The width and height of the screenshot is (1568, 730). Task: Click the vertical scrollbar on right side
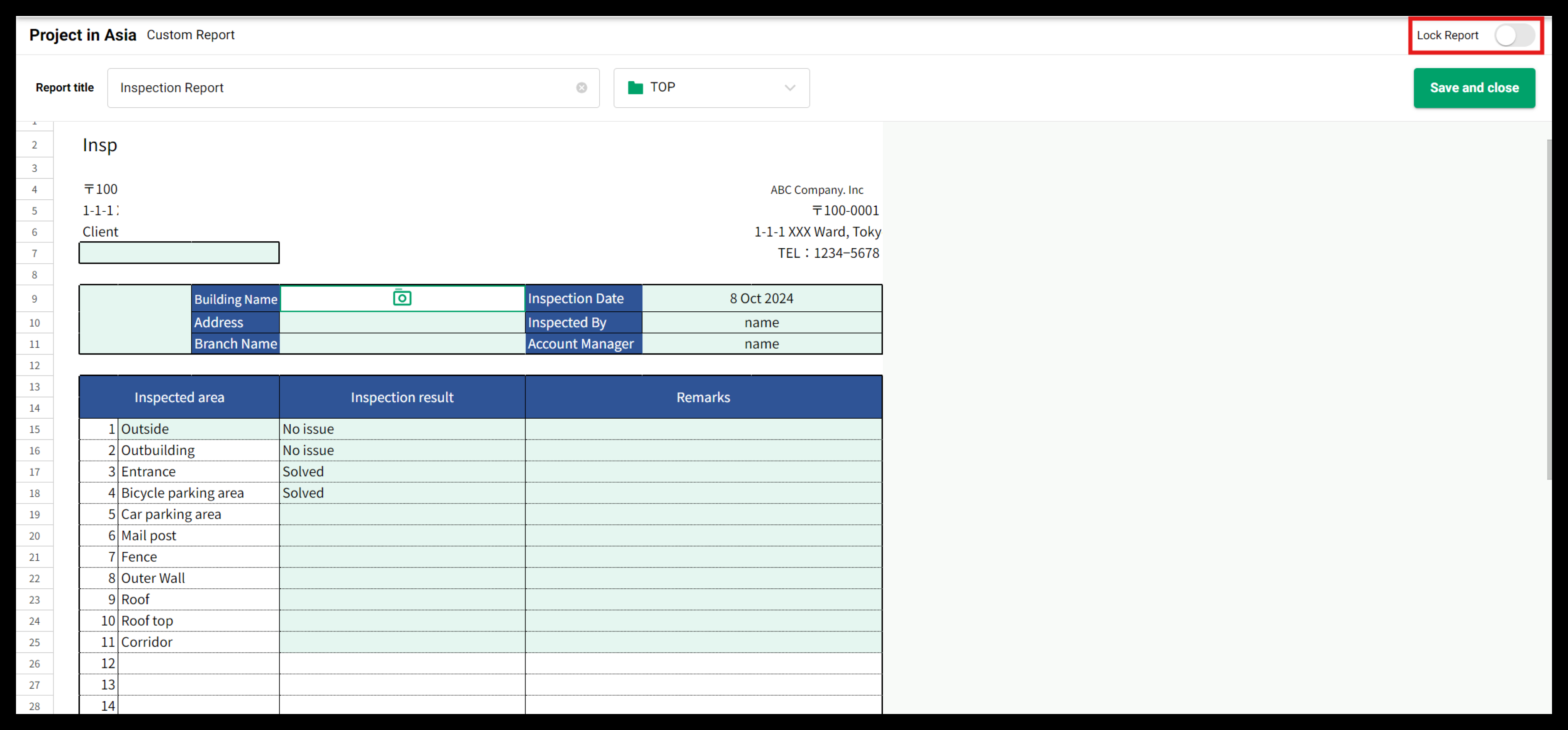pos(1548,309)
